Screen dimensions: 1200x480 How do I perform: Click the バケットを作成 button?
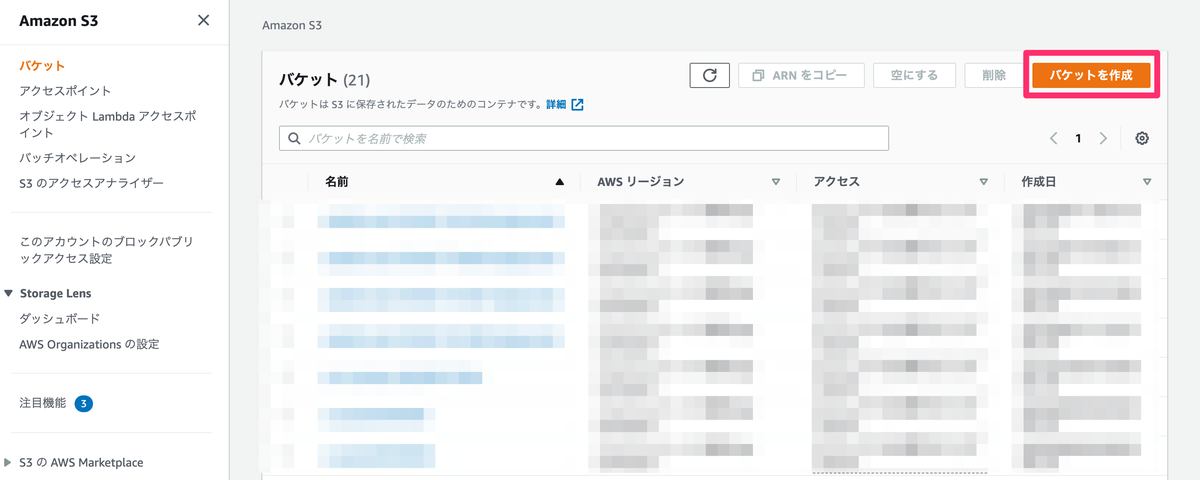tap(1091, 75)
